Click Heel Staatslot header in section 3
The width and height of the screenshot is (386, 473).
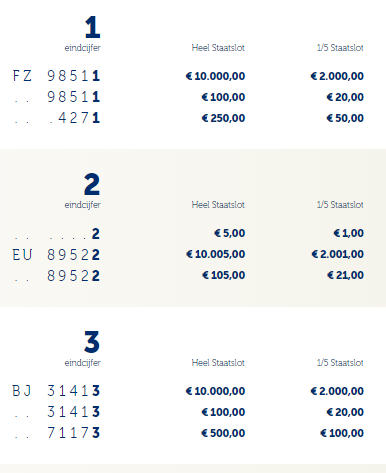(x=218, y=363)
